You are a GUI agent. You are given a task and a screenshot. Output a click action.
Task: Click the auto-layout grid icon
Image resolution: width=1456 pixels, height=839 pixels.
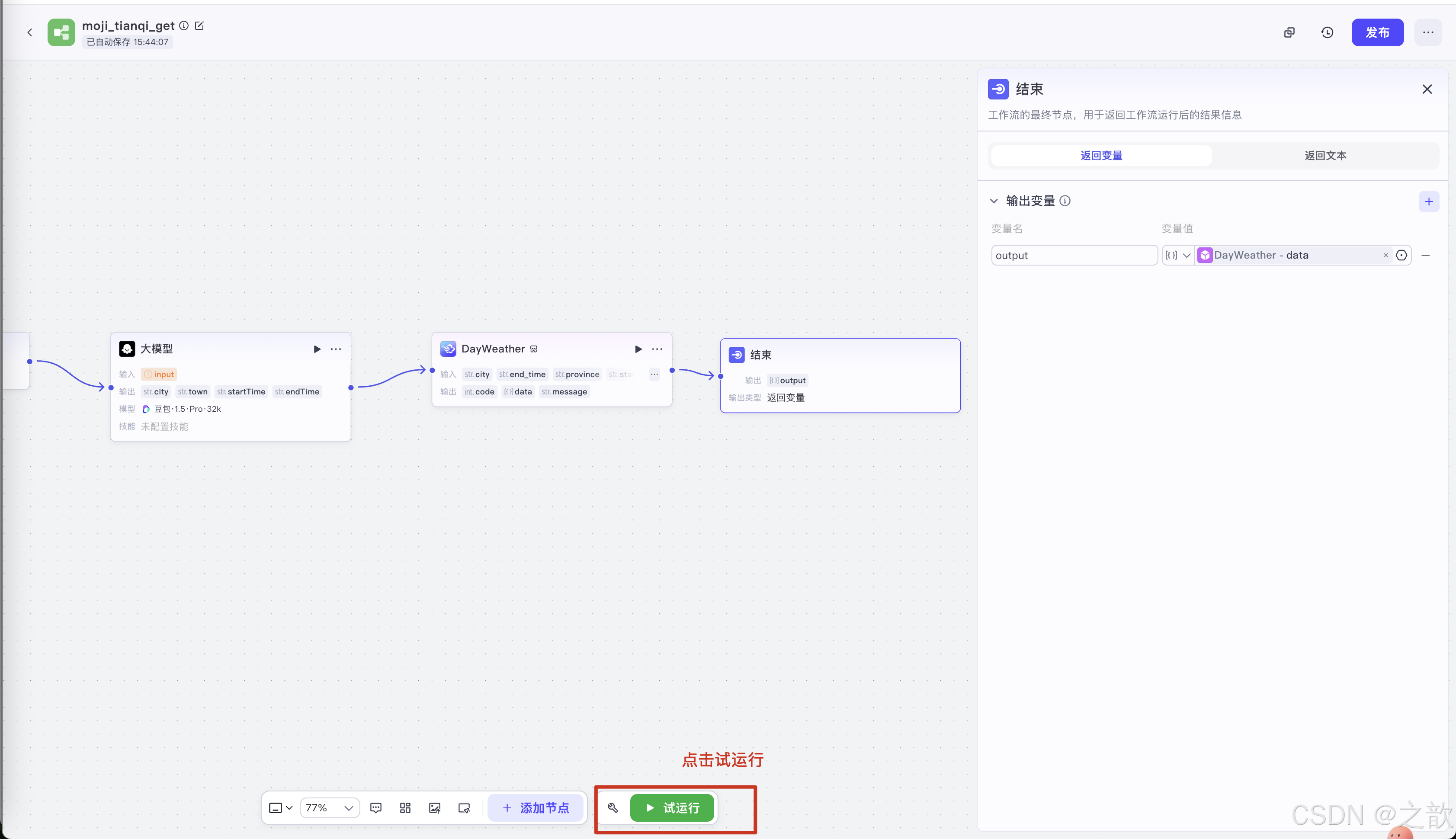(405, 808)
